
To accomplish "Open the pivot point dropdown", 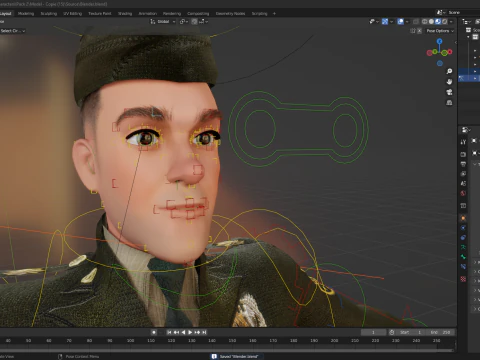I will [x=184, y=21].
